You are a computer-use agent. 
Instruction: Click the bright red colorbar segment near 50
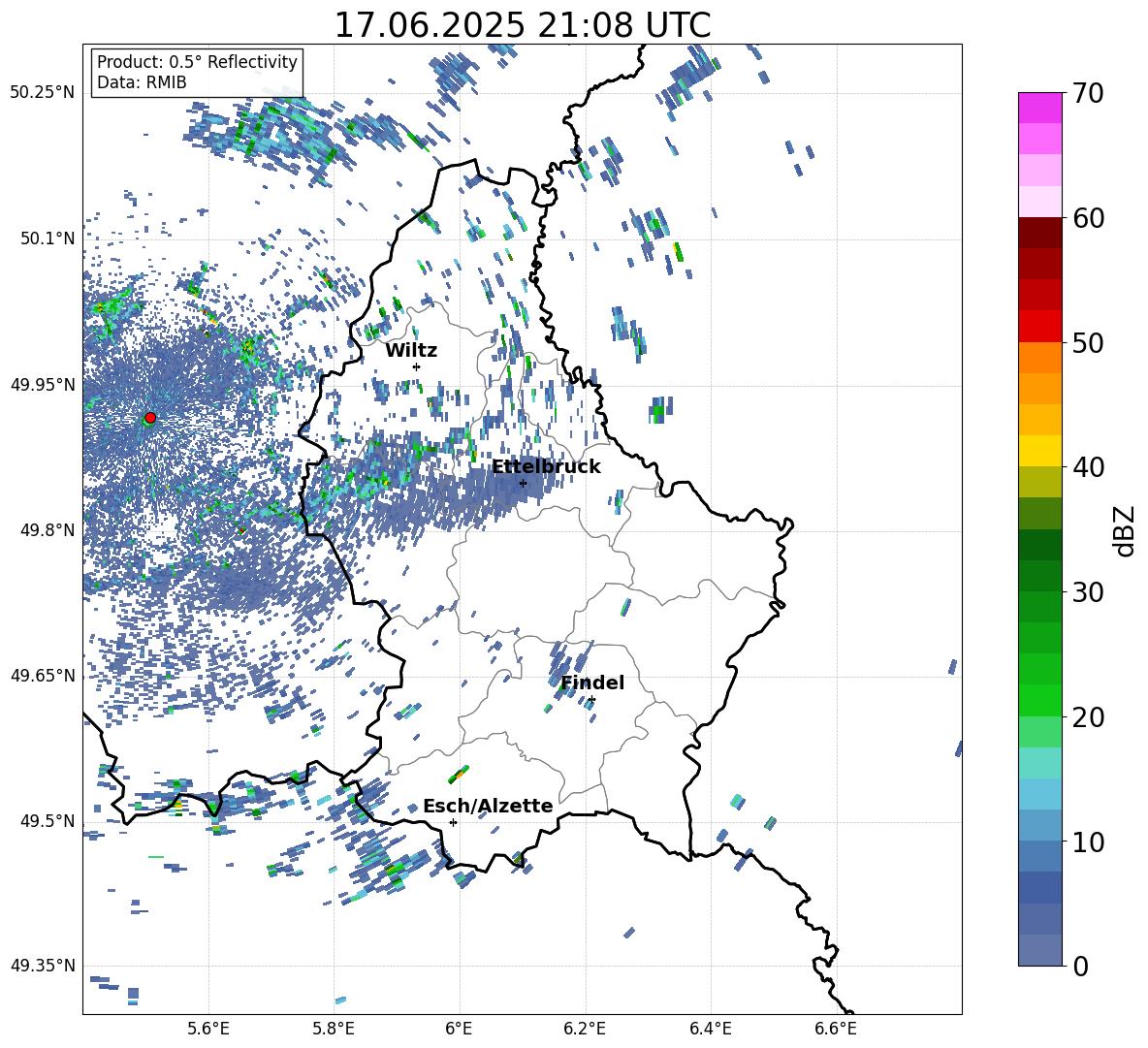(1039, 327)
